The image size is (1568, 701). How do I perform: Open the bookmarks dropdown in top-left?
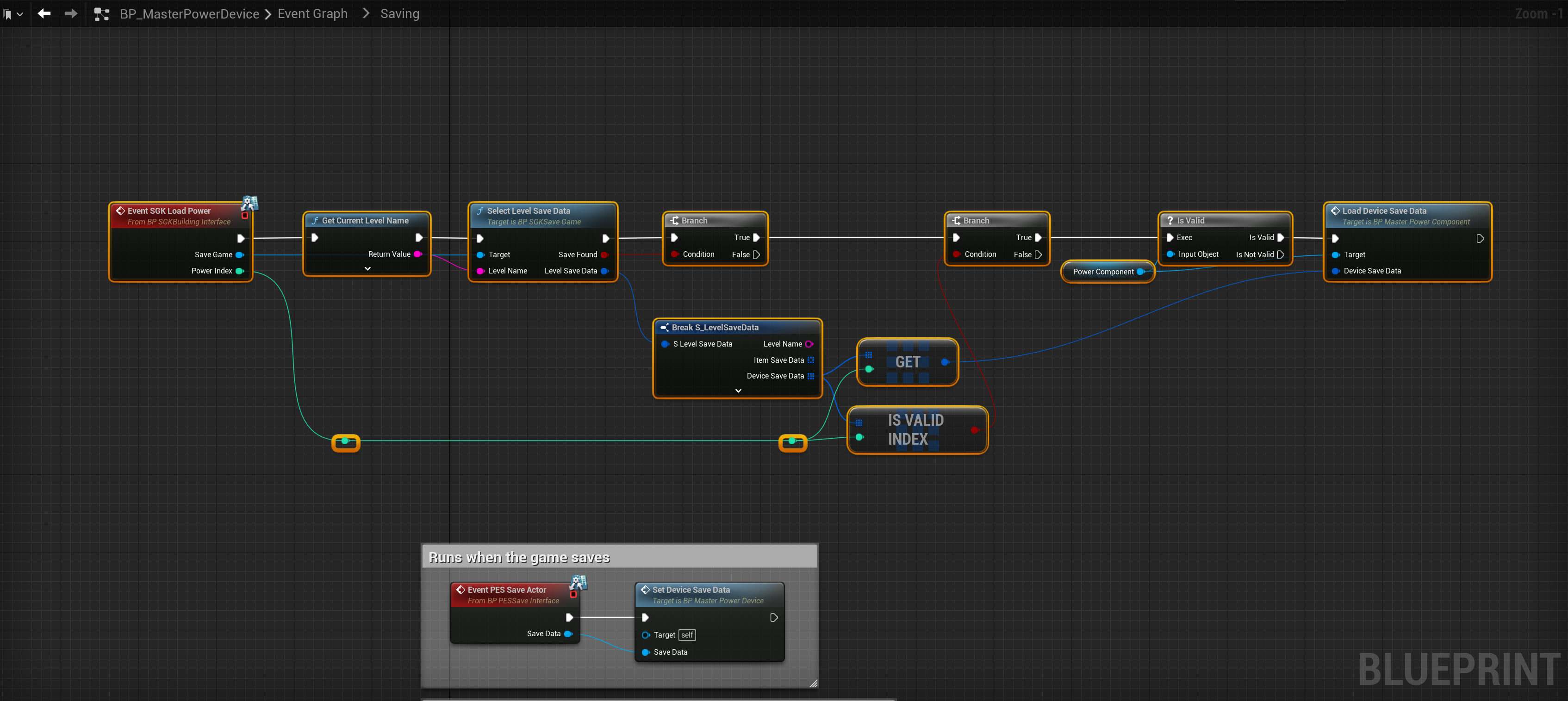click(x=13, y=14)
